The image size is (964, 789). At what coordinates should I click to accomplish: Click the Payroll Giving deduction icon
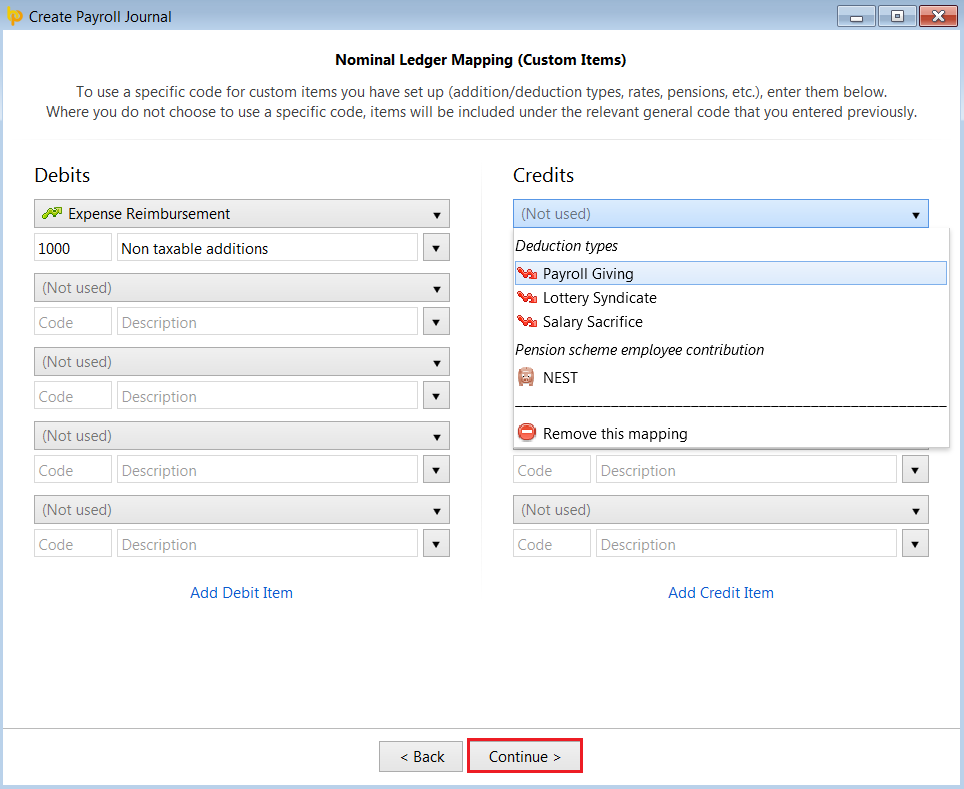point(527,273)
